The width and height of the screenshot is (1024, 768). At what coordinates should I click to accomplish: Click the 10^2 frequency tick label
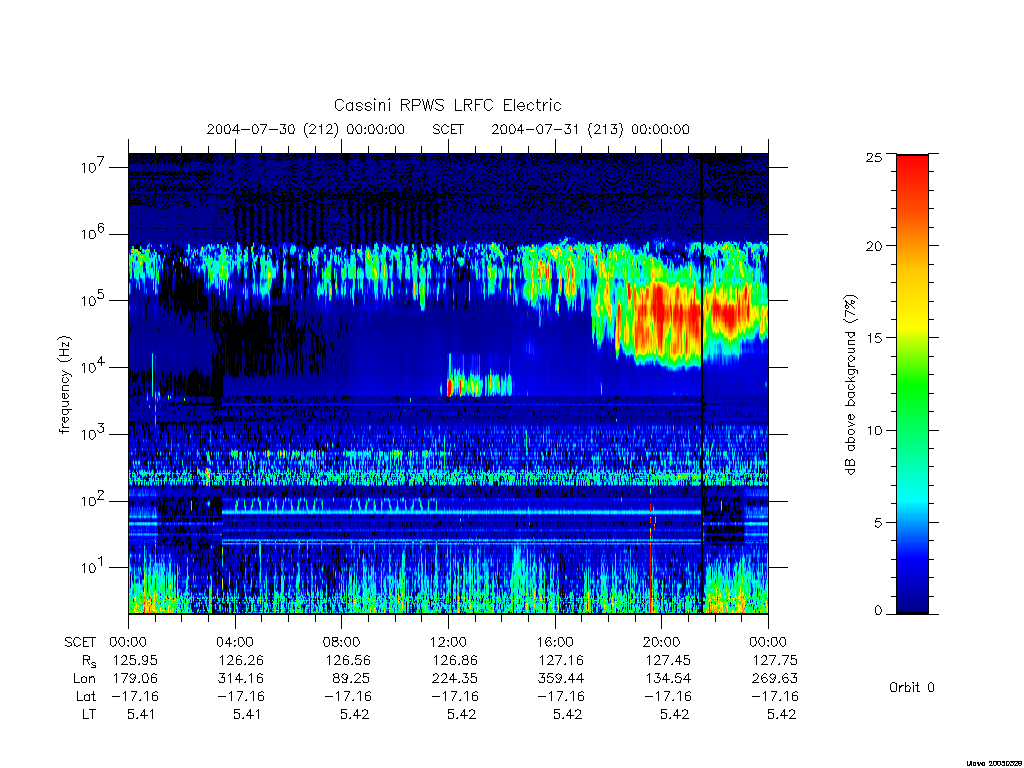point(93,500)
